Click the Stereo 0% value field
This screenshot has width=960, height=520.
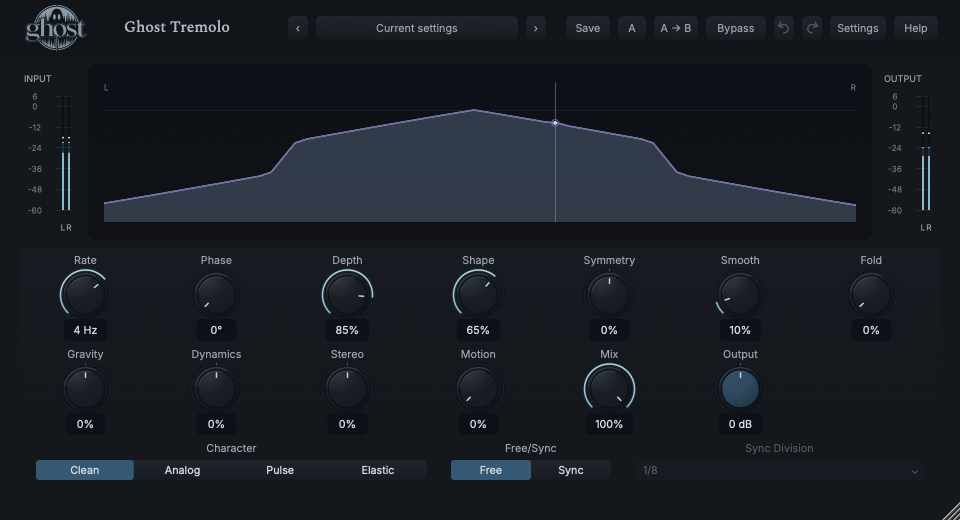(x=347, y=424)
